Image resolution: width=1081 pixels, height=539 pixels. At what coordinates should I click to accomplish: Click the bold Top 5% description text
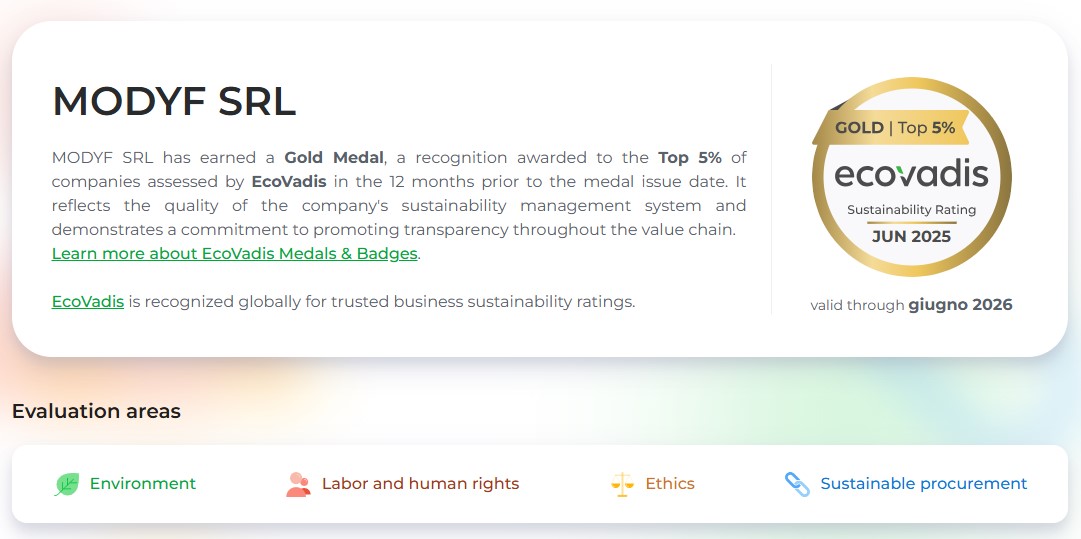(x=690, y=158)
